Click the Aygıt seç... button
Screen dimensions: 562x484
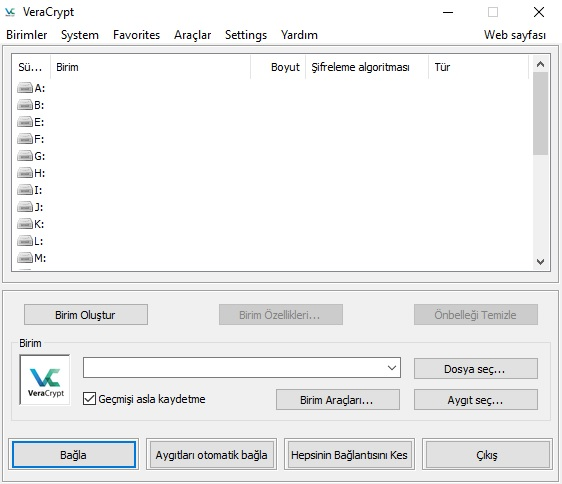[x=476, y=400]
